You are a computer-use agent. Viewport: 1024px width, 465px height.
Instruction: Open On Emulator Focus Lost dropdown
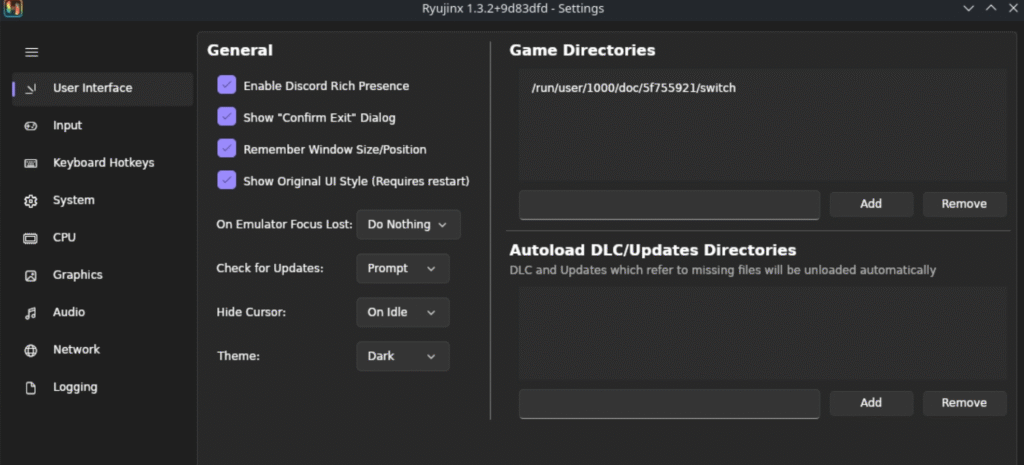(x=408, y=225)
